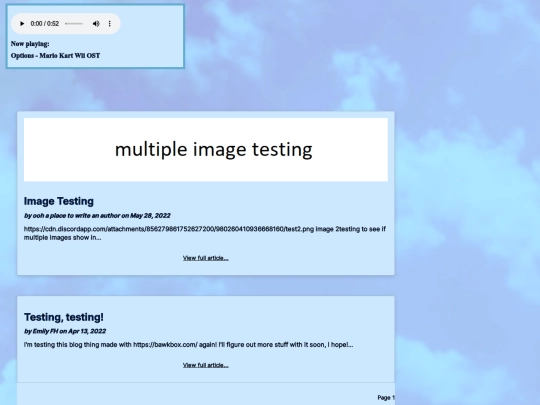Click the cdn.discordapp.com excerpt text
Screen dimensions: 540x405
point(205,233)
